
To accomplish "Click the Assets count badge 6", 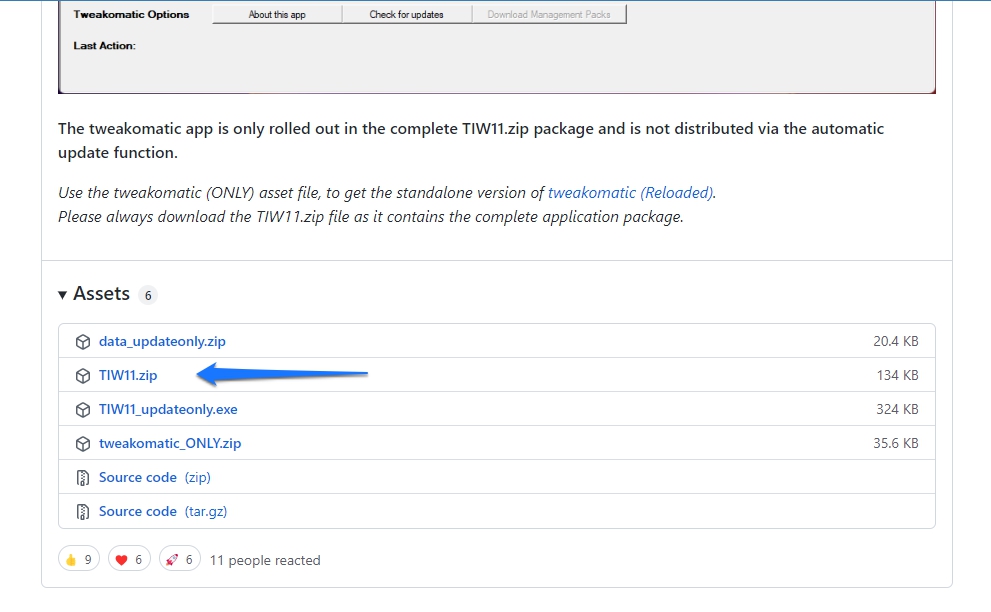I will [x=148, y=295].
